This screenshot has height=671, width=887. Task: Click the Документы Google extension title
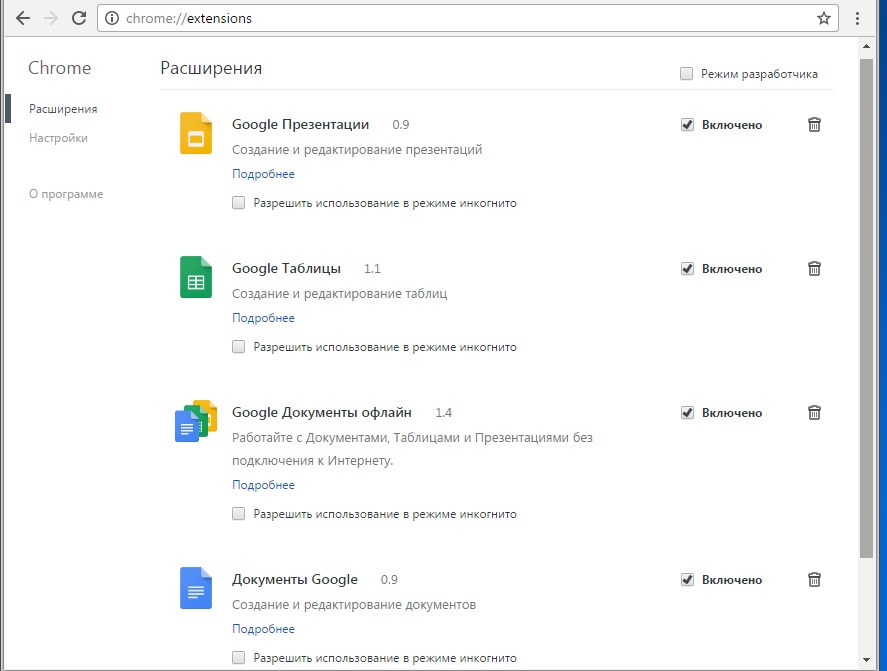295,579
